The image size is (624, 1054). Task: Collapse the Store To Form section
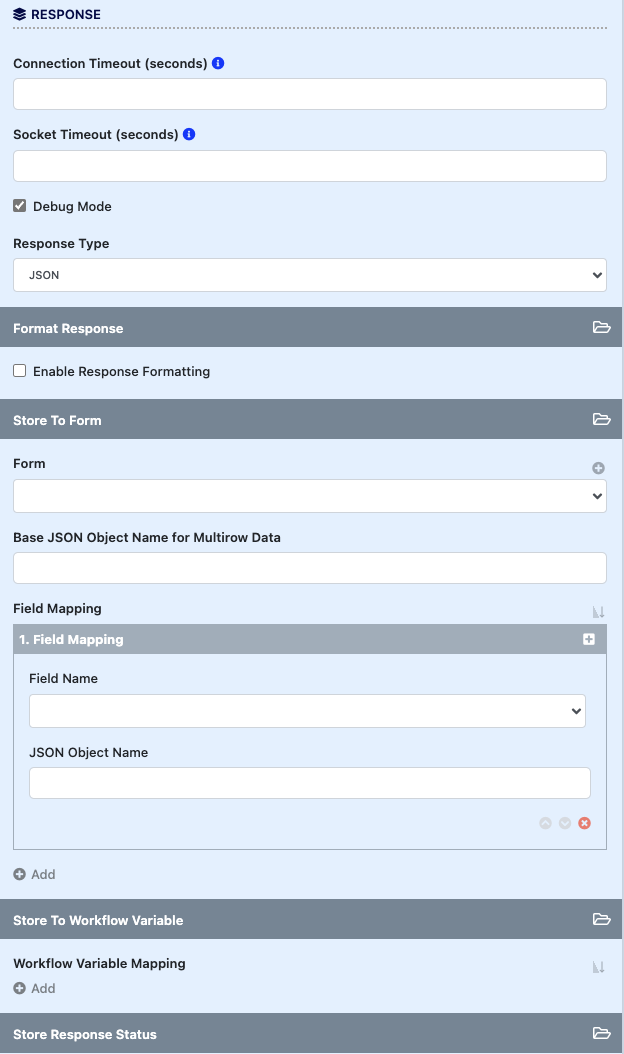601,420
